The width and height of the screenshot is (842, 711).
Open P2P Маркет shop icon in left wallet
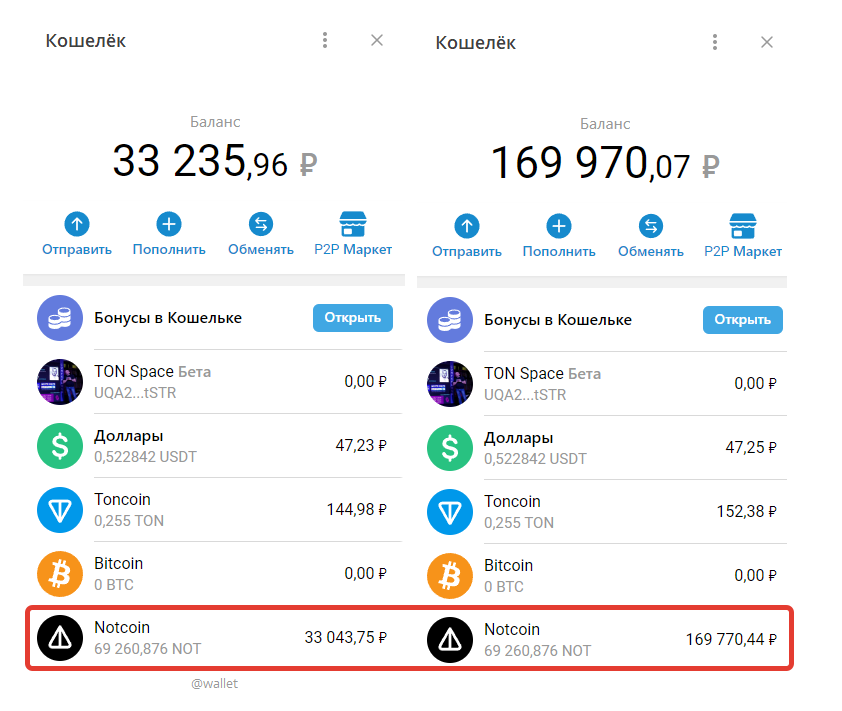click(353, 224)
